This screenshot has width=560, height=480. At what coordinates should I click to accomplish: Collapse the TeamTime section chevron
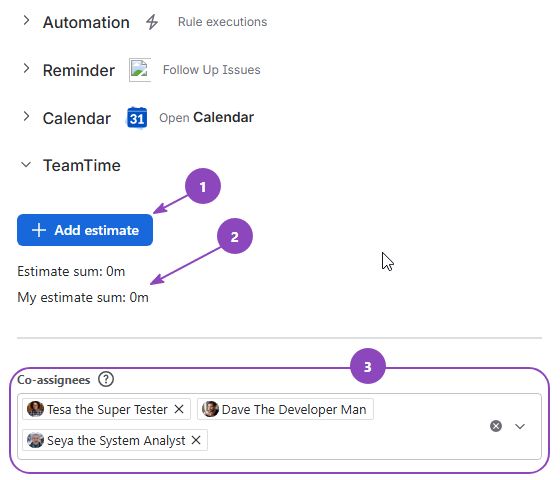[26, 165]
